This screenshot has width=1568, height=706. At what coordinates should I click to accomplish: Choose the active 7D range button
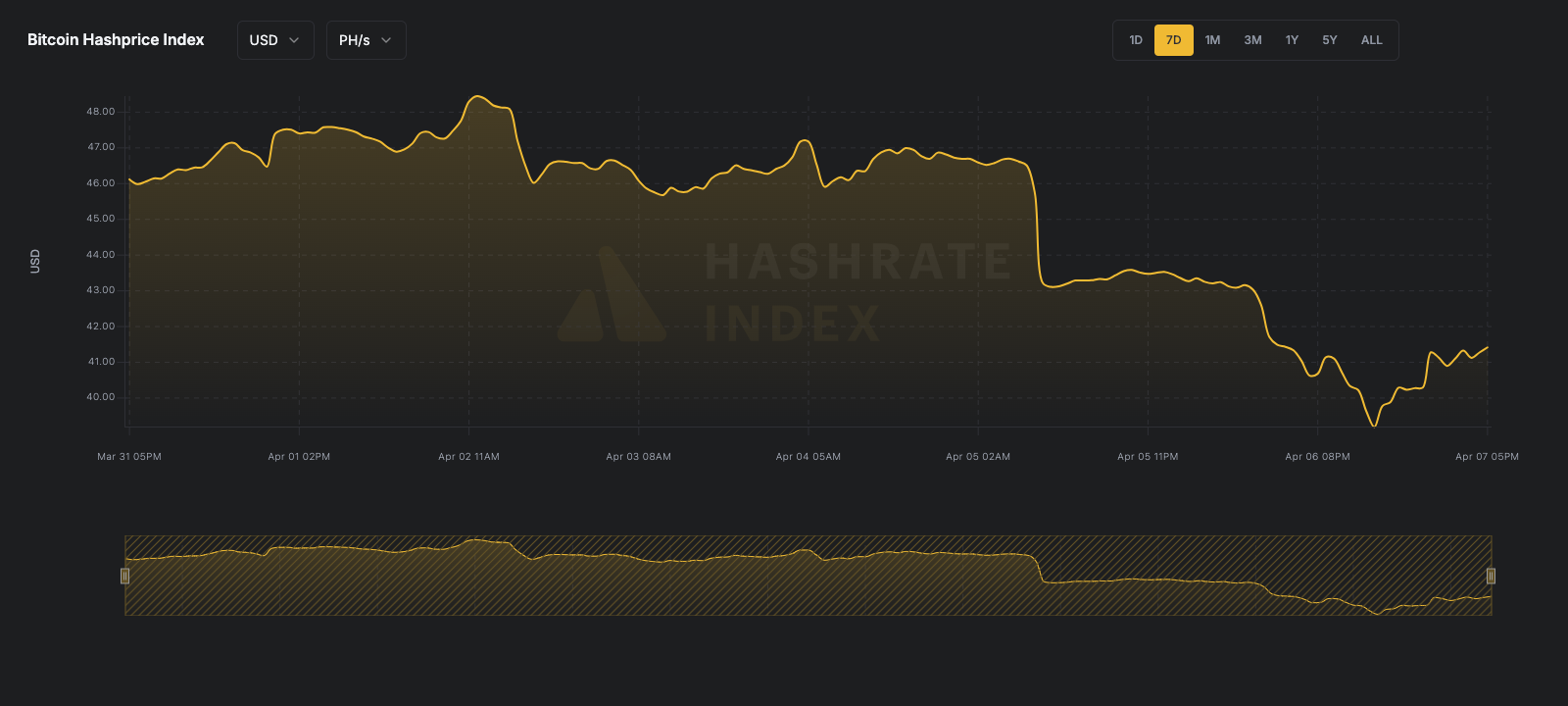(1173, 40)
